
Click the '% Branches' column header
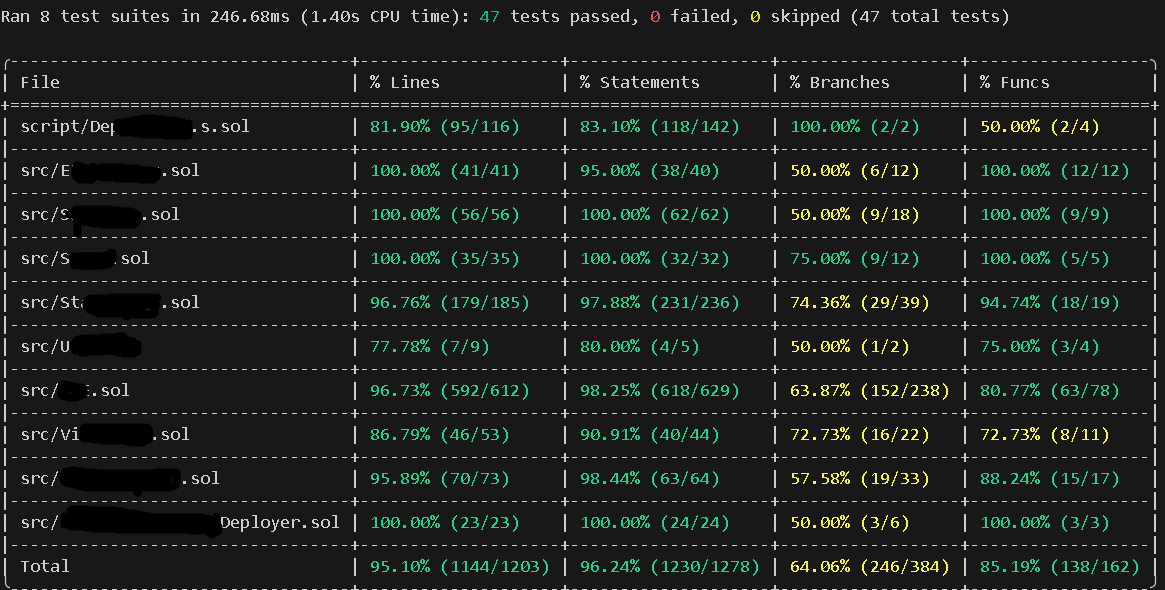point(840,82)
